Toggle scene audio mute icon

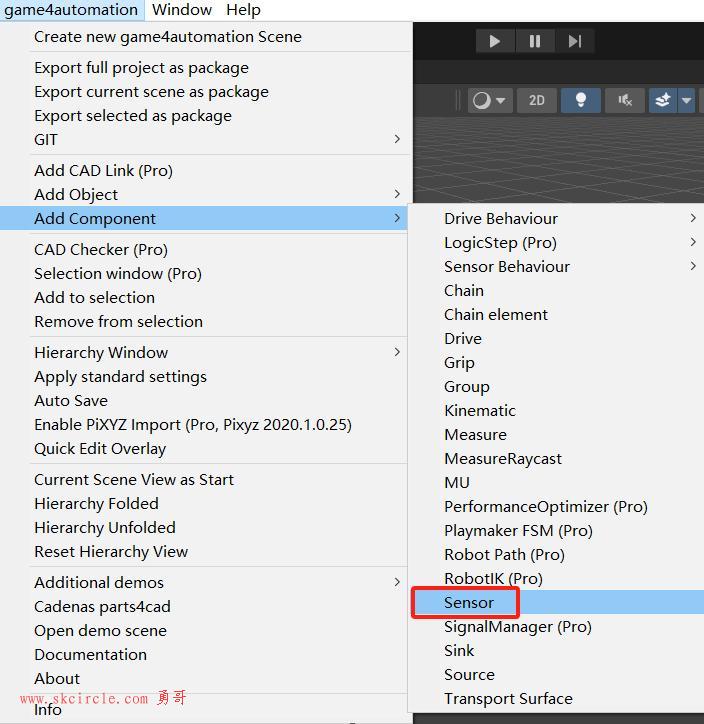point(625,100)
